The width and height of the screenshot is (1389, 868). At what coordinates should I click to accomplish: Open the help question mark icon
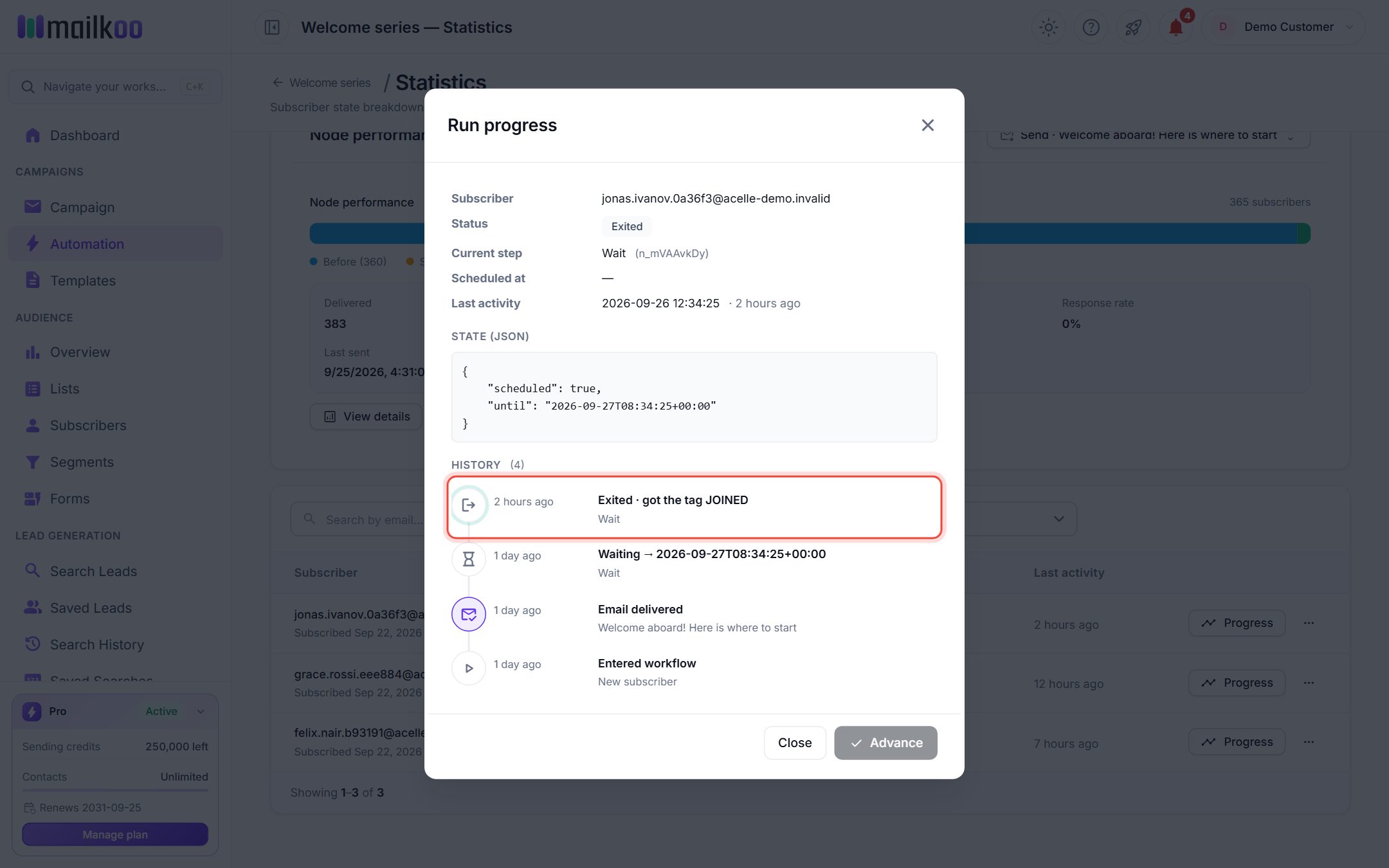pyautogui.click(x=1091, y=27)
